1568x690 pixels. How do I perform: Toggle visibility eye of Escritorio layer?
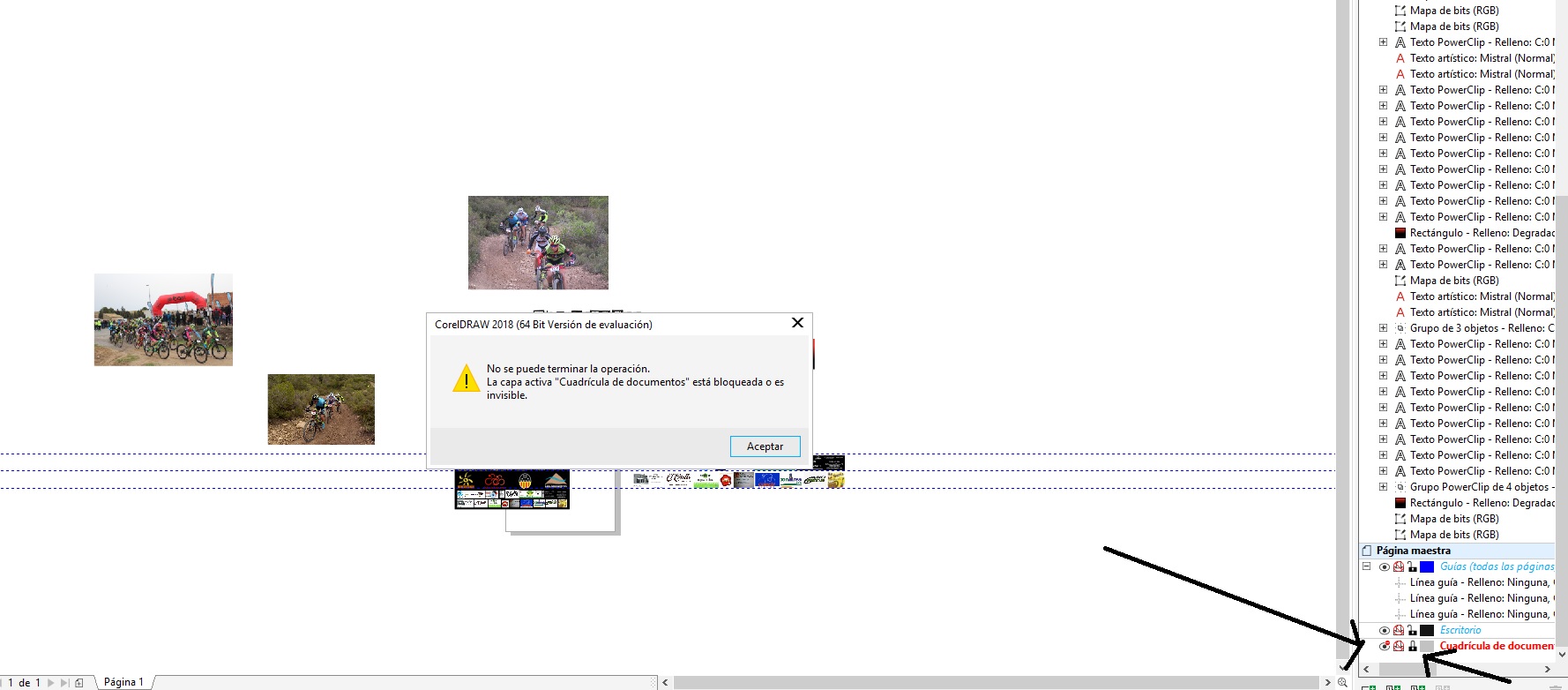coord(1385,630)
